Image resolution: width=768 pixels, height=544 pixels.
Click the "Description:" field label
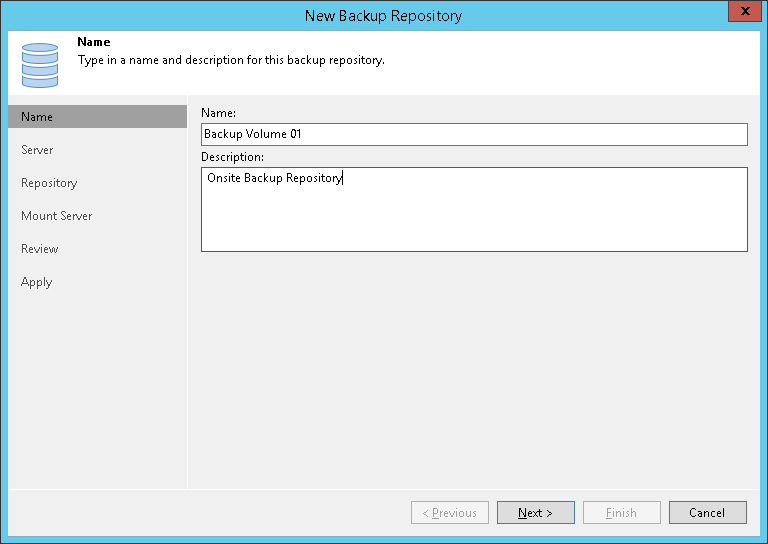pos(232,157)
